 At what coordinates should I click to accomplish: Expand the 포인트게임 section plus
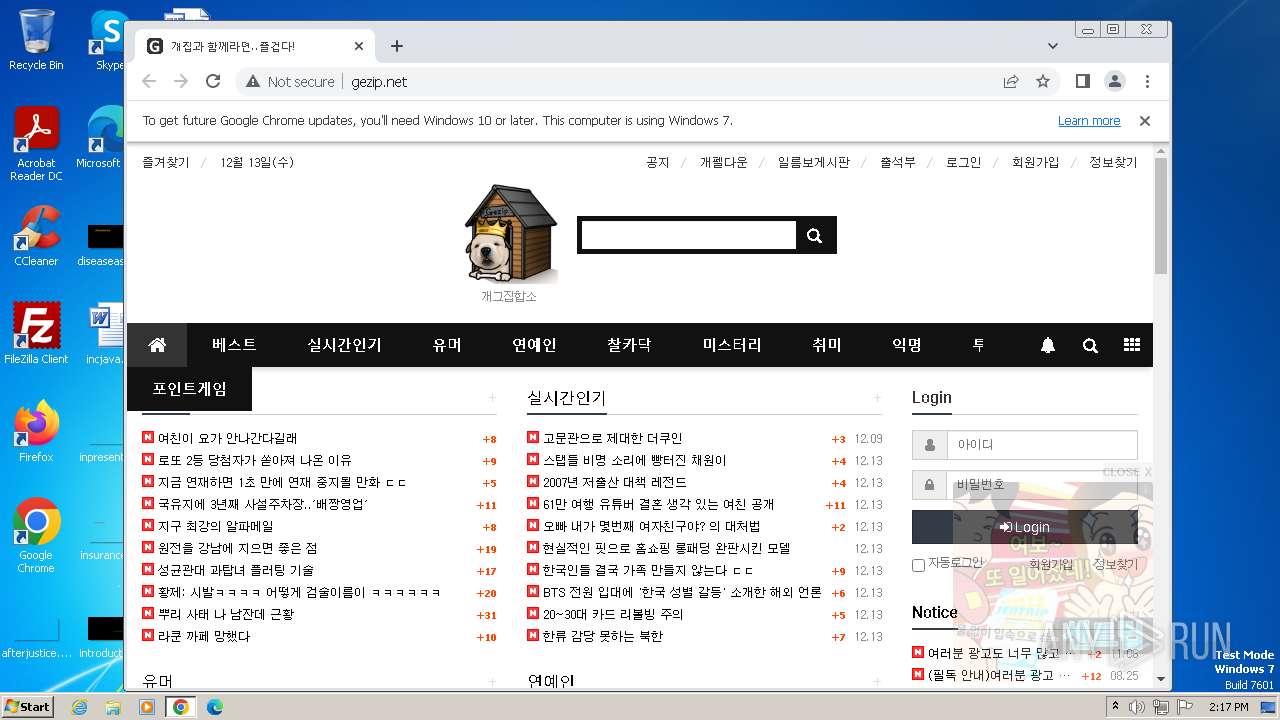pos(492,398)
